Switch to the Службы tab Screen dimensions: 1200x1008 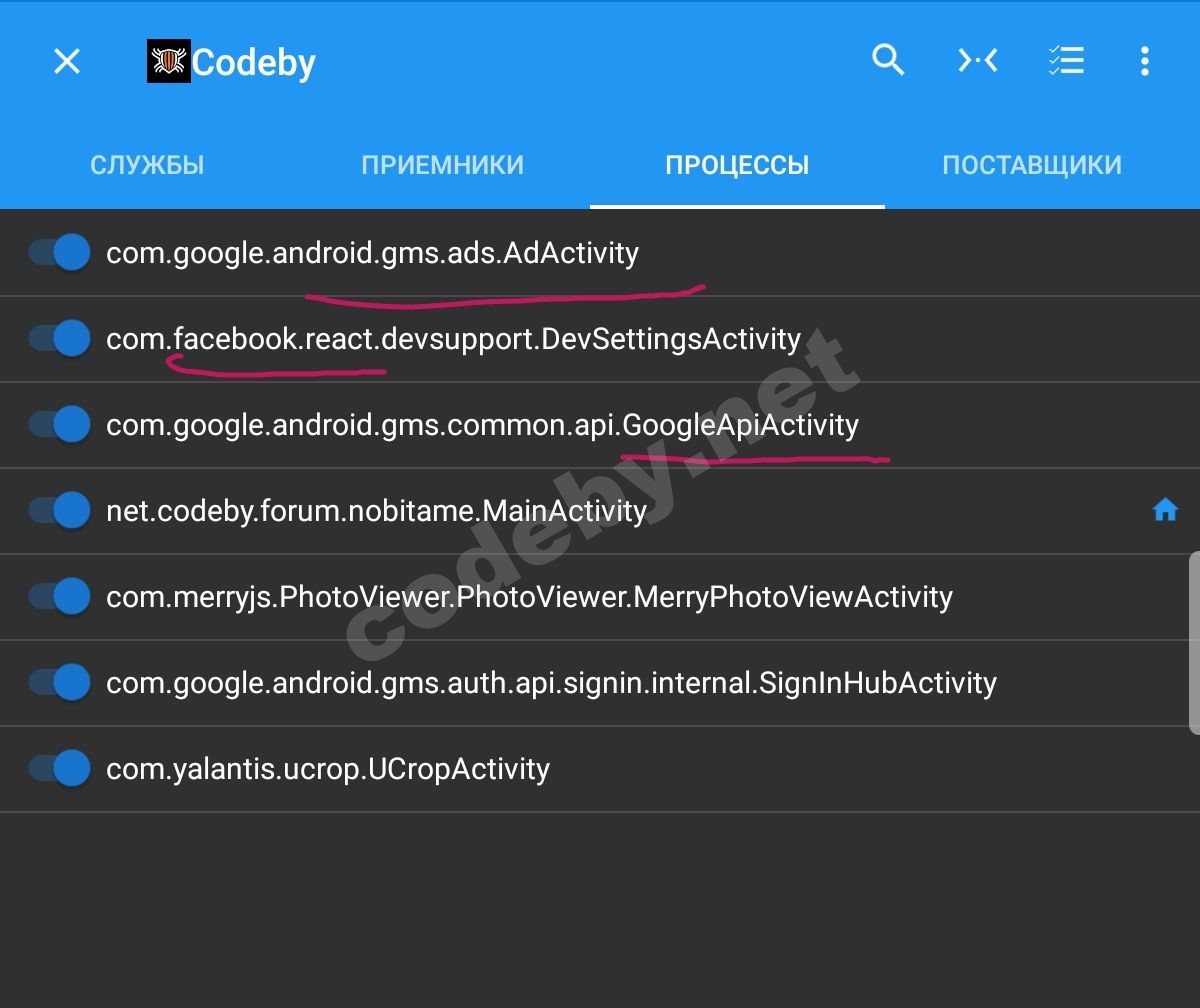(147, 165)
